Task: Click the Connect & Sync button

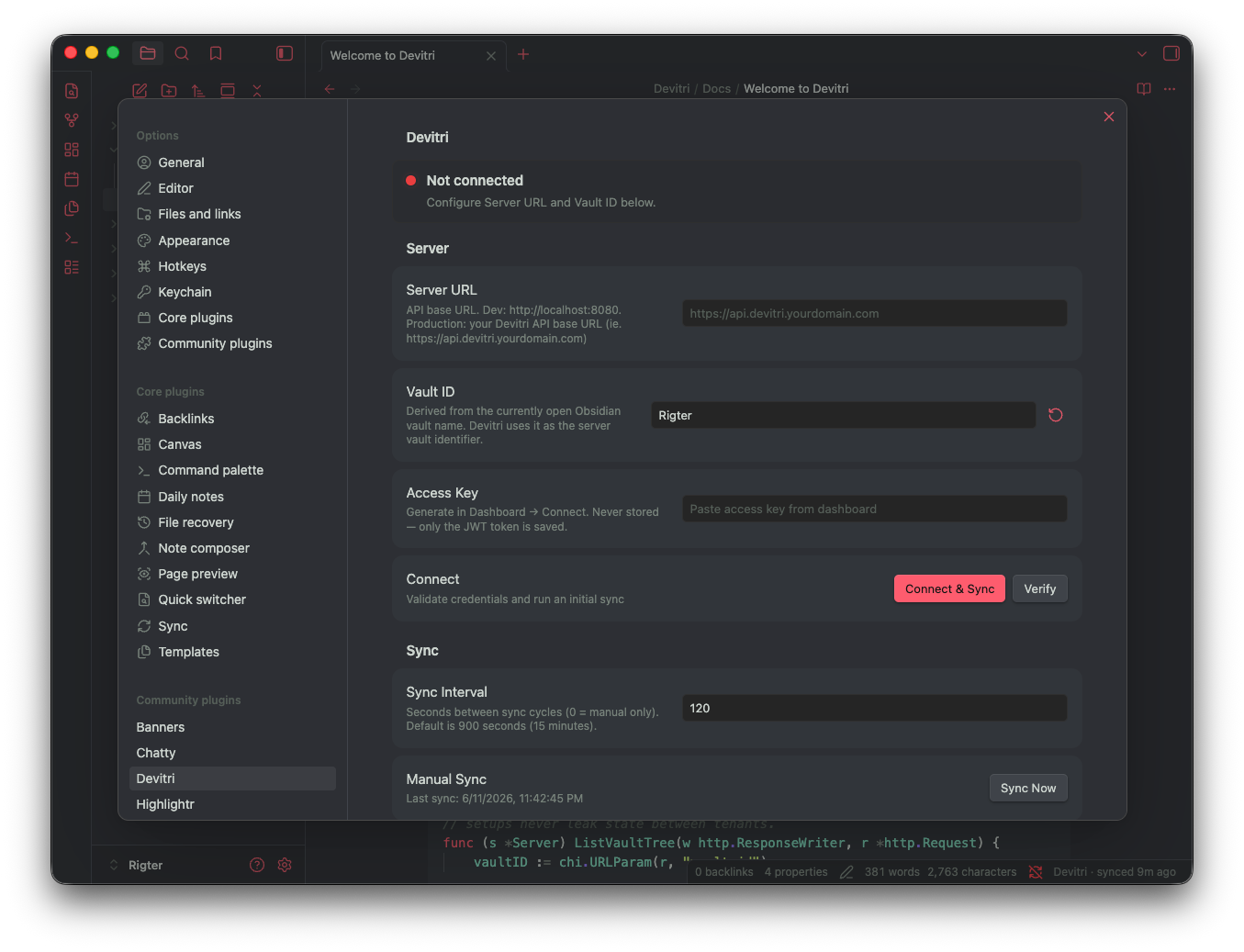Action: (949, 588)
